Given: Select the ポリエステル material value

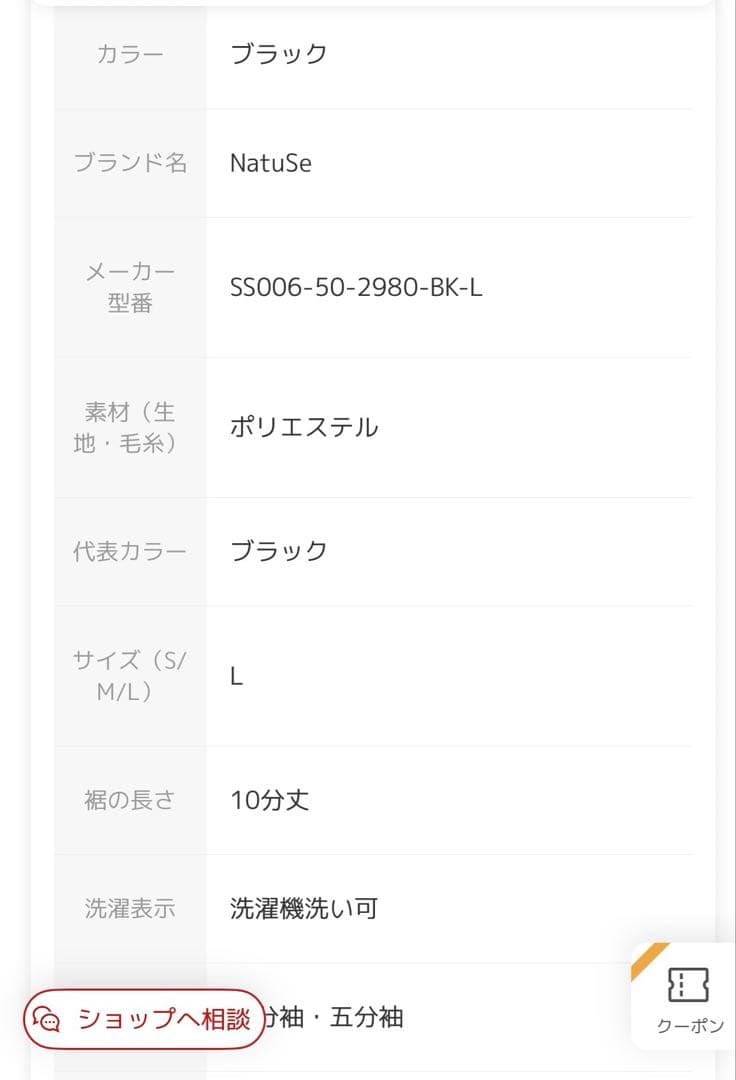Looking at the screenshot, I should click(x=304, y=427).
